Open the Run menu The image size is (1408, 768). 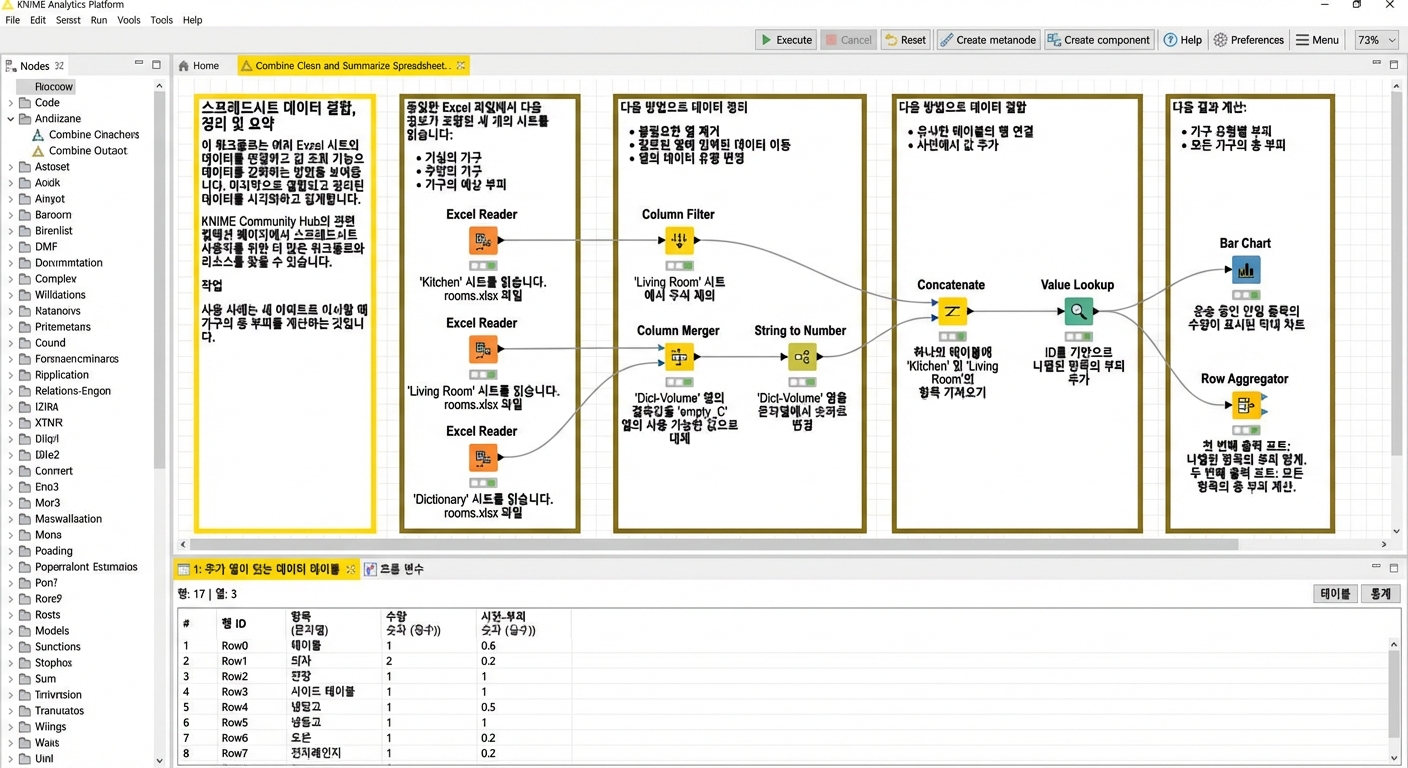(99, 20)
